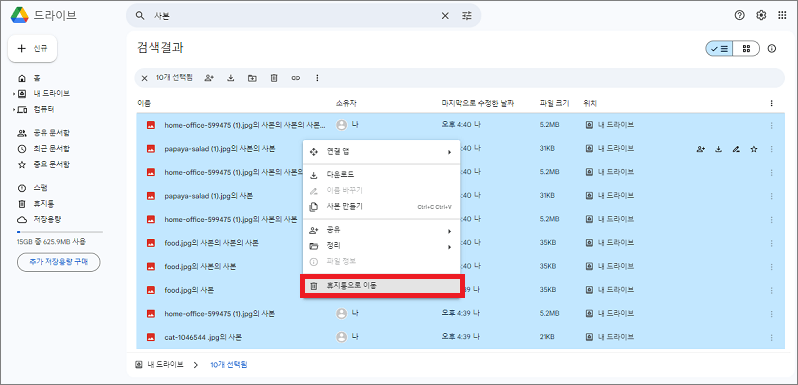Choose 다운로드 in the context menu
The height and width of the screenshot is (385, 798).
click(x=381, y=175)
